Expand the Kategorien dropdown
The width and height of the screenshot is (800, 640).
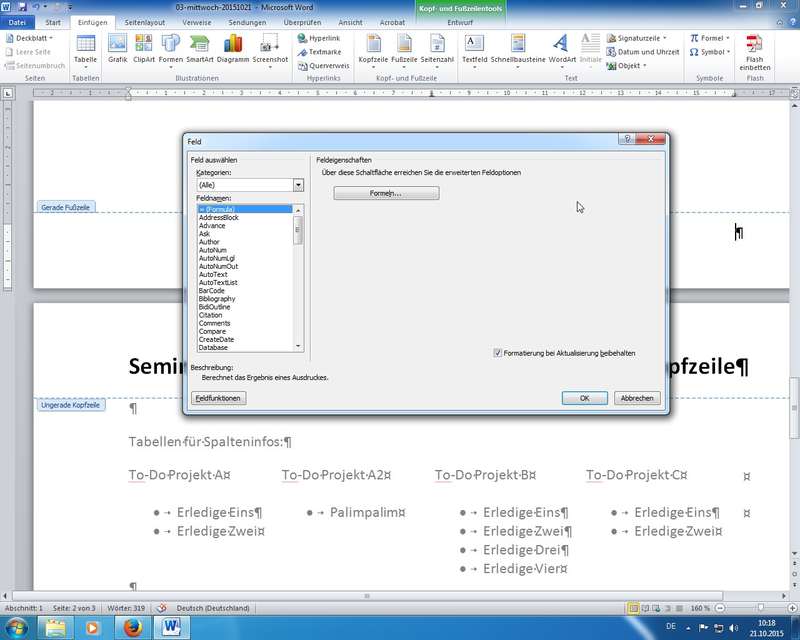[x=298, y=185]
